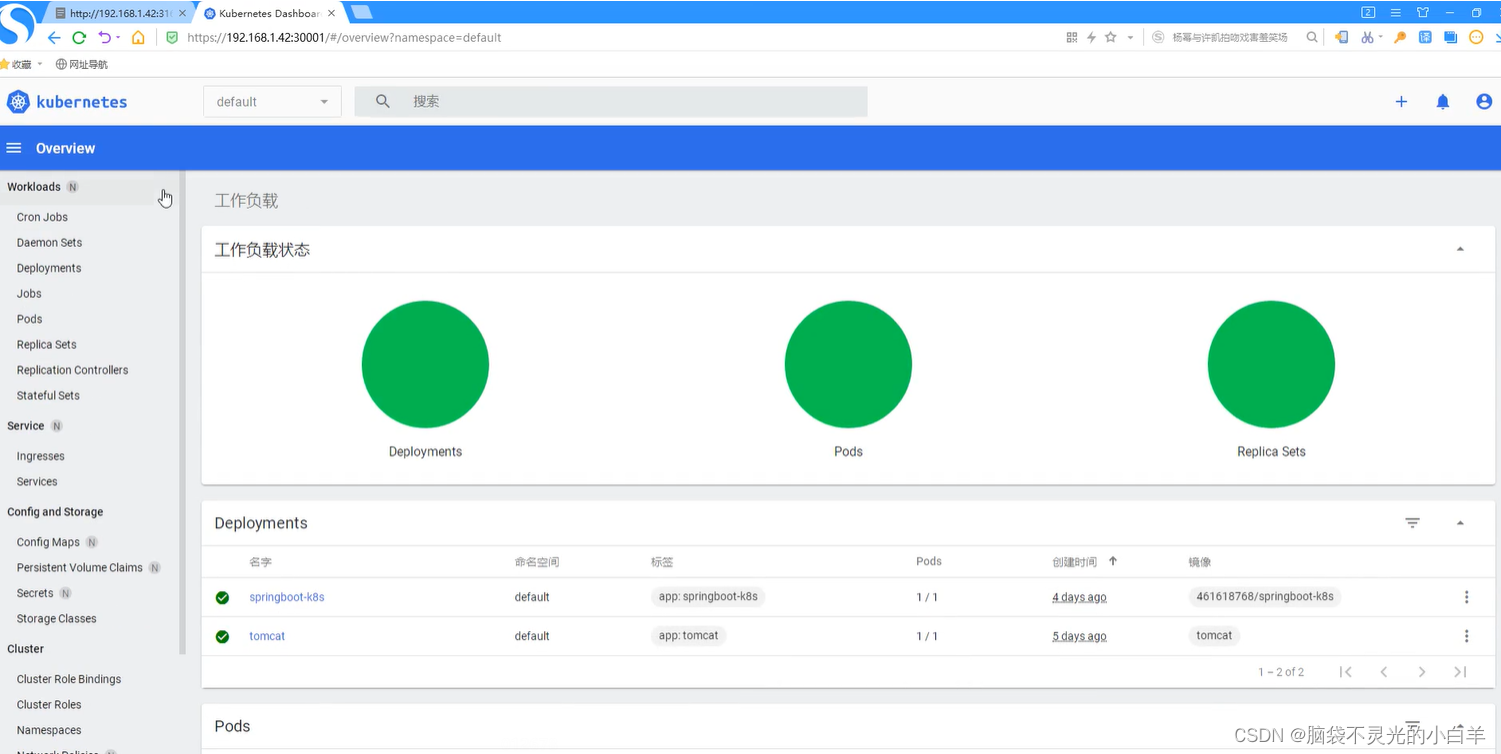The height and width of the screenshot is (754, 1501).
Task: Go to first page of Deployments
Action: point(1346,672)
